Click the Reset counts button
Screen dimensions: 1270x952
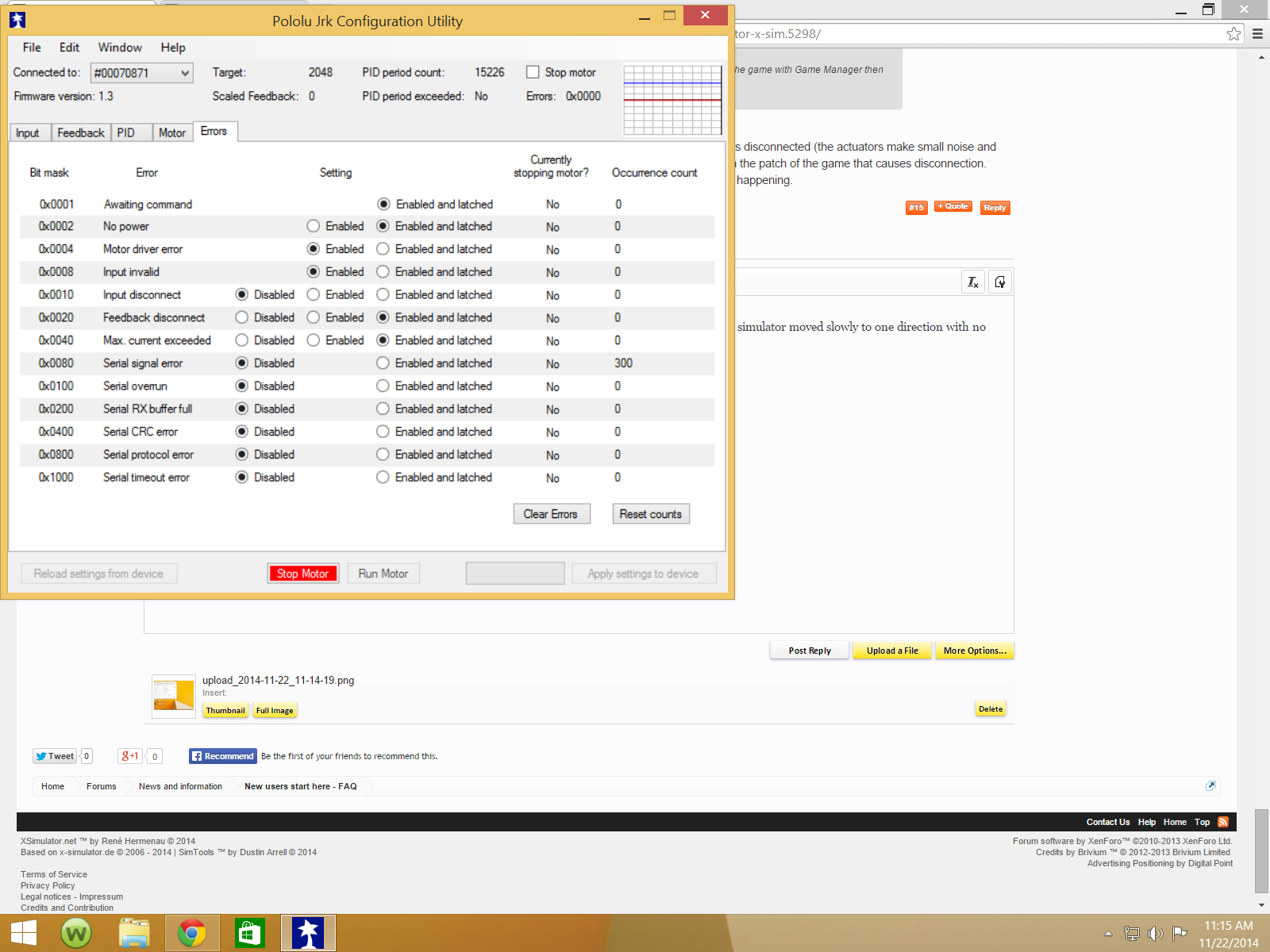pos(651,514)
